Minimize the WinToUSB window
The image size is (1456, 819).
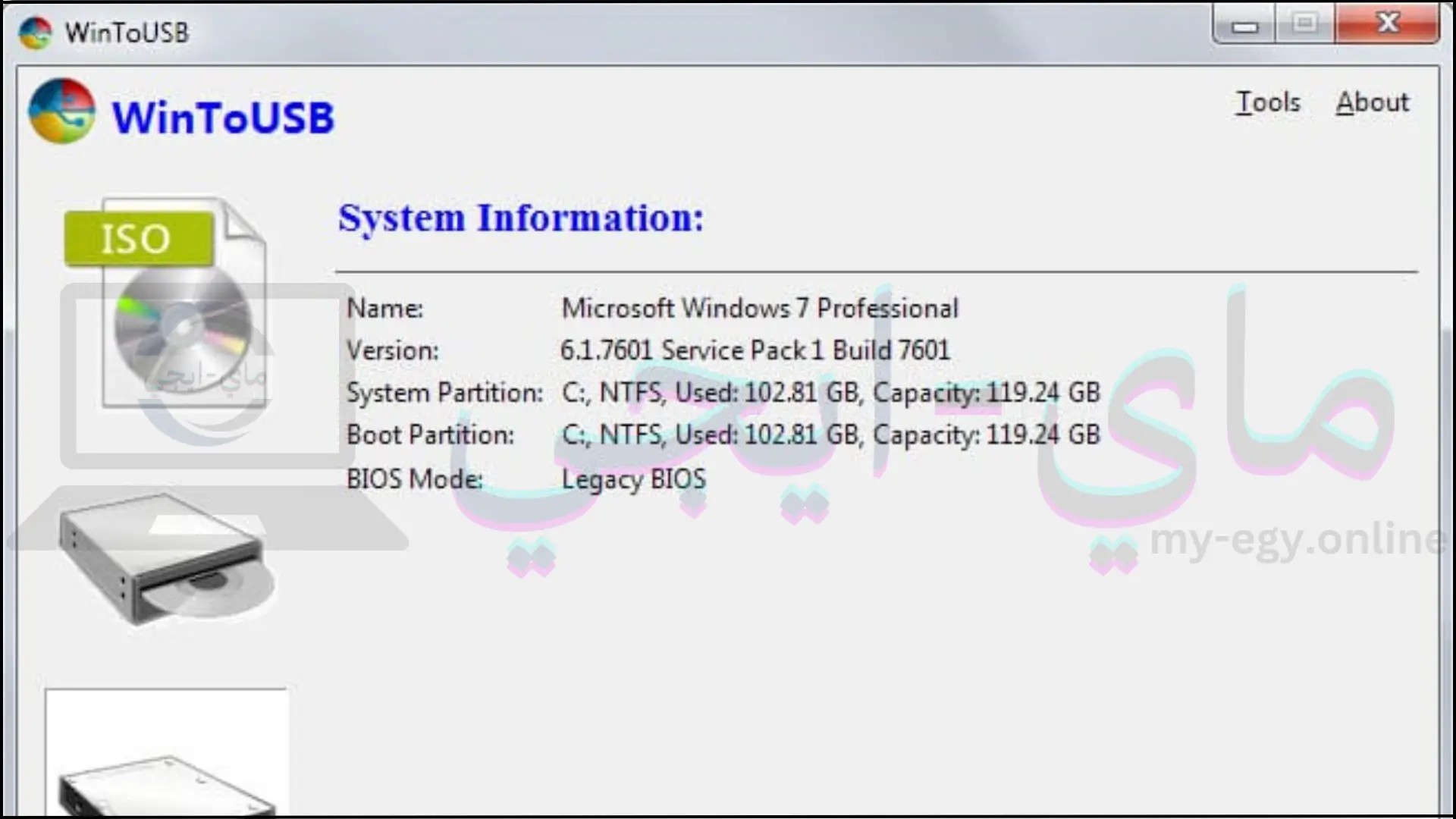tap(1244, 24)
